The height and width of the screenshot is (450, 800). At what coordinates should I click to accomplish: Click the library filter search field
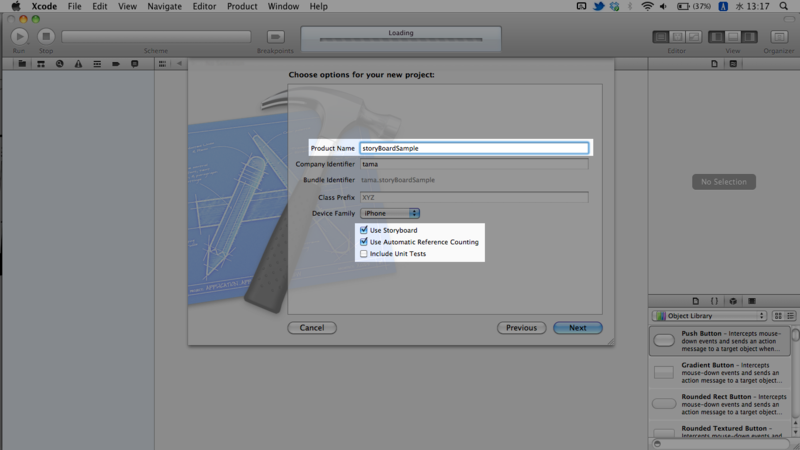[722, 443]
